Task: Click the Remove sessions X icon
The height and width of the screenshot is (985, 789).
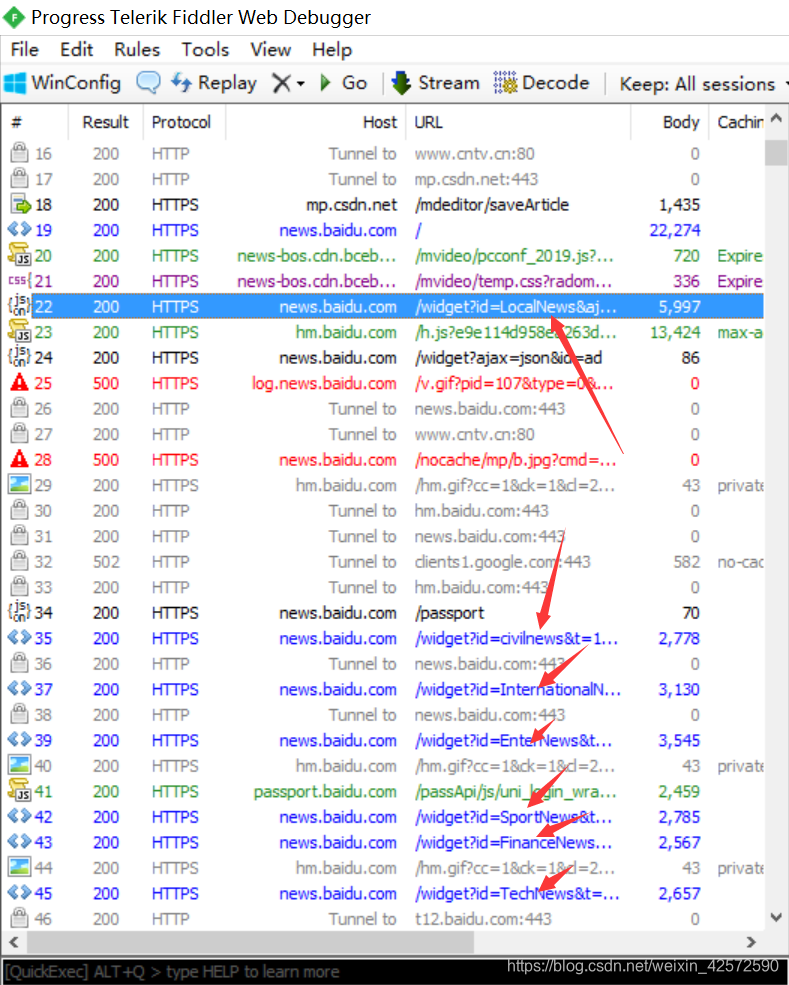Action: click(282, 83)
